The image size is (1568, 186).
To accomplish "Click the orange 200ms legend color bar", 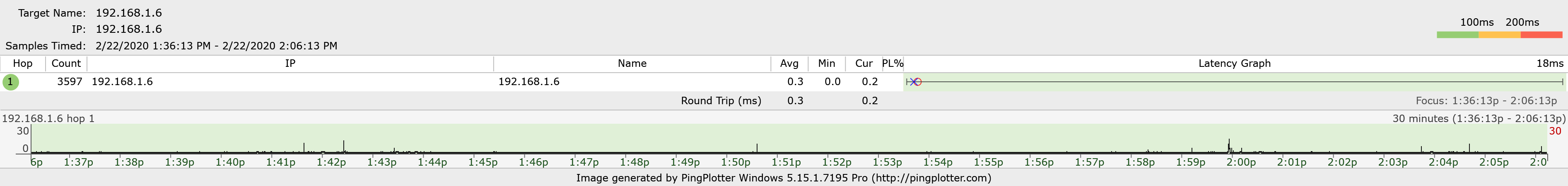I will pos(1499,35).
